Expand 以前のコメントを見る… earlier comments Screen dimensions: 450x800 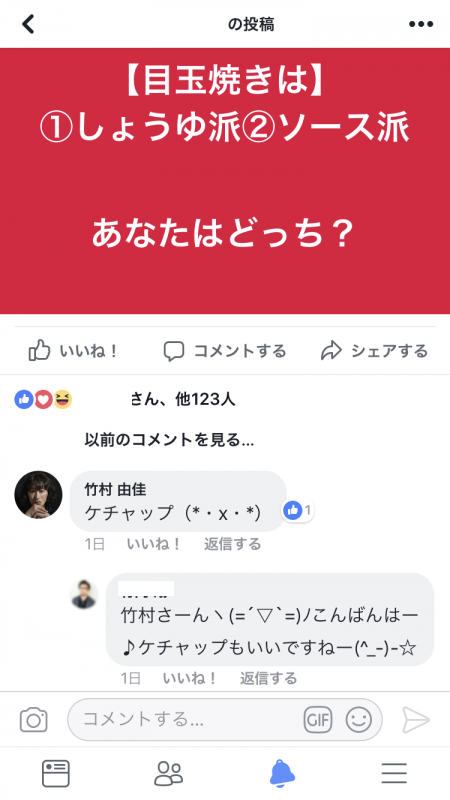(x=169, y=440)
